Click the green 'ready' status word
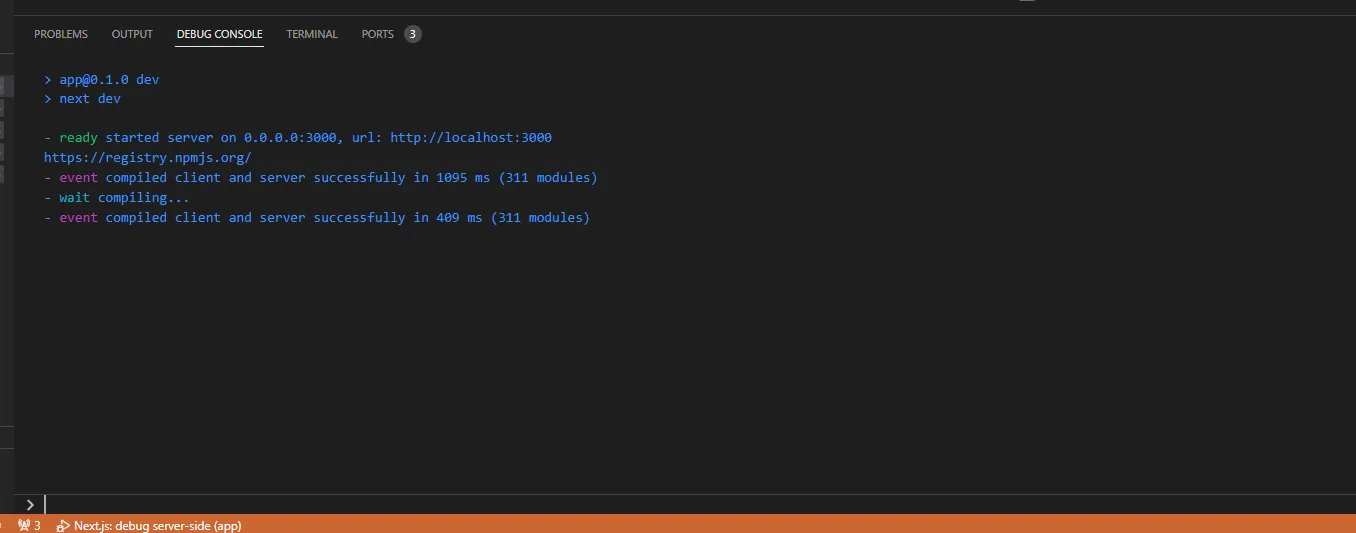The height and width of the screenshot is (533, 1356). pyautogui.click(x=78, y=138)
